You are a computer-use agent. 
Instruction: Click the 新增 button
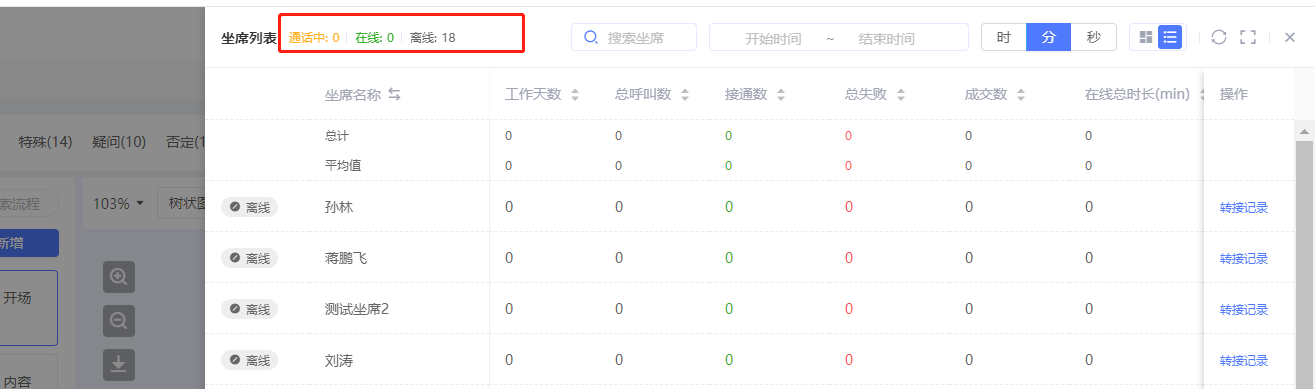29,243
